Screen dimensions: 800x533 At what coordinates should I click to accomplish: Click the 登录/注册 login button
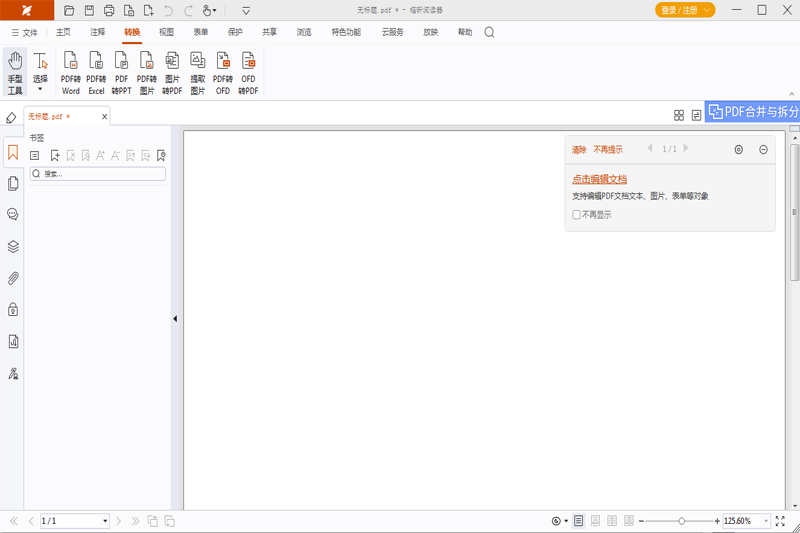685,10
